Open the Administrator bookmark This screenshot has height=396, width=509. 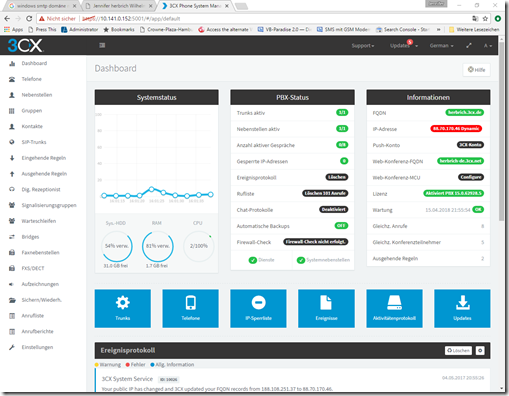click(x=80, y=29)
